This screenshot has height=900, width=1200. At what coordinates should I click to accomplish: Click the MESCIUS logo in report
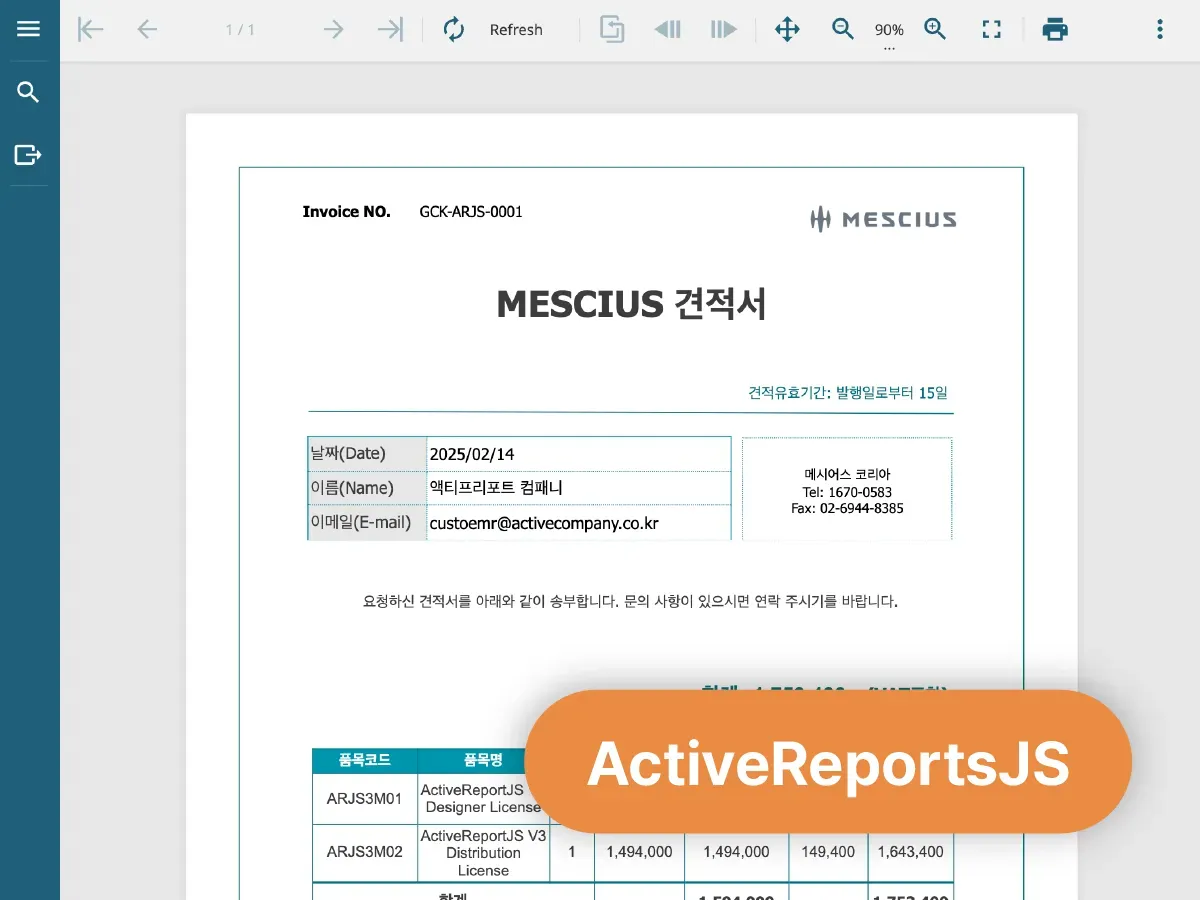coord(883,219)
